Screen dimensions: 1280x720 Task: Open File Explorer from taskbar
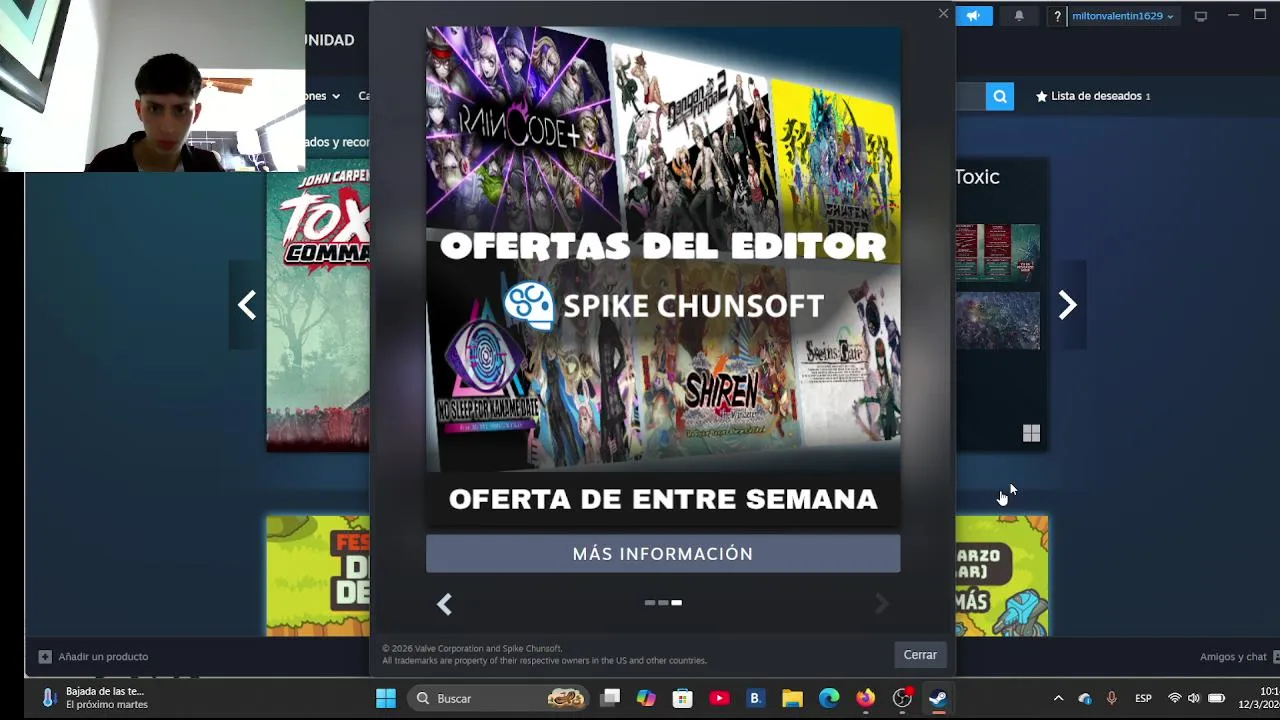[792, 698]
